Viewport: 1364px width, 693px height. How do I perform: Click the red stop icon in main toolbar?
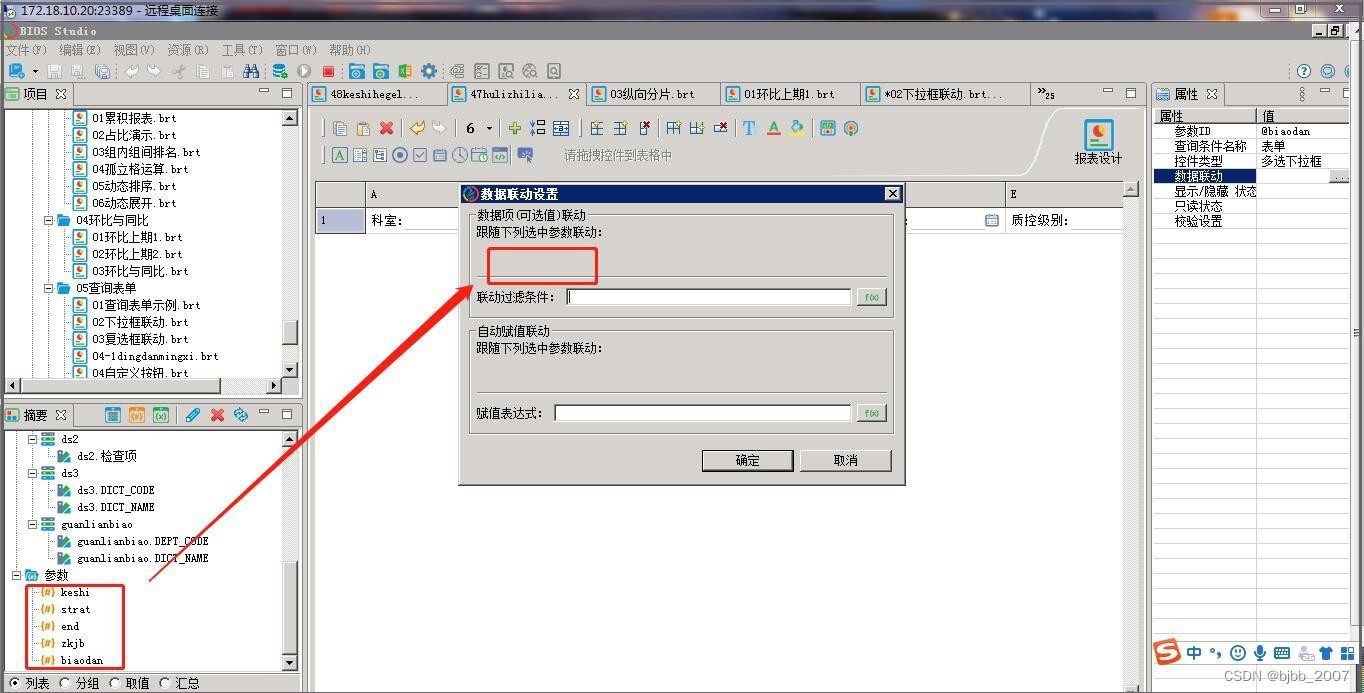tap(328, 71)
